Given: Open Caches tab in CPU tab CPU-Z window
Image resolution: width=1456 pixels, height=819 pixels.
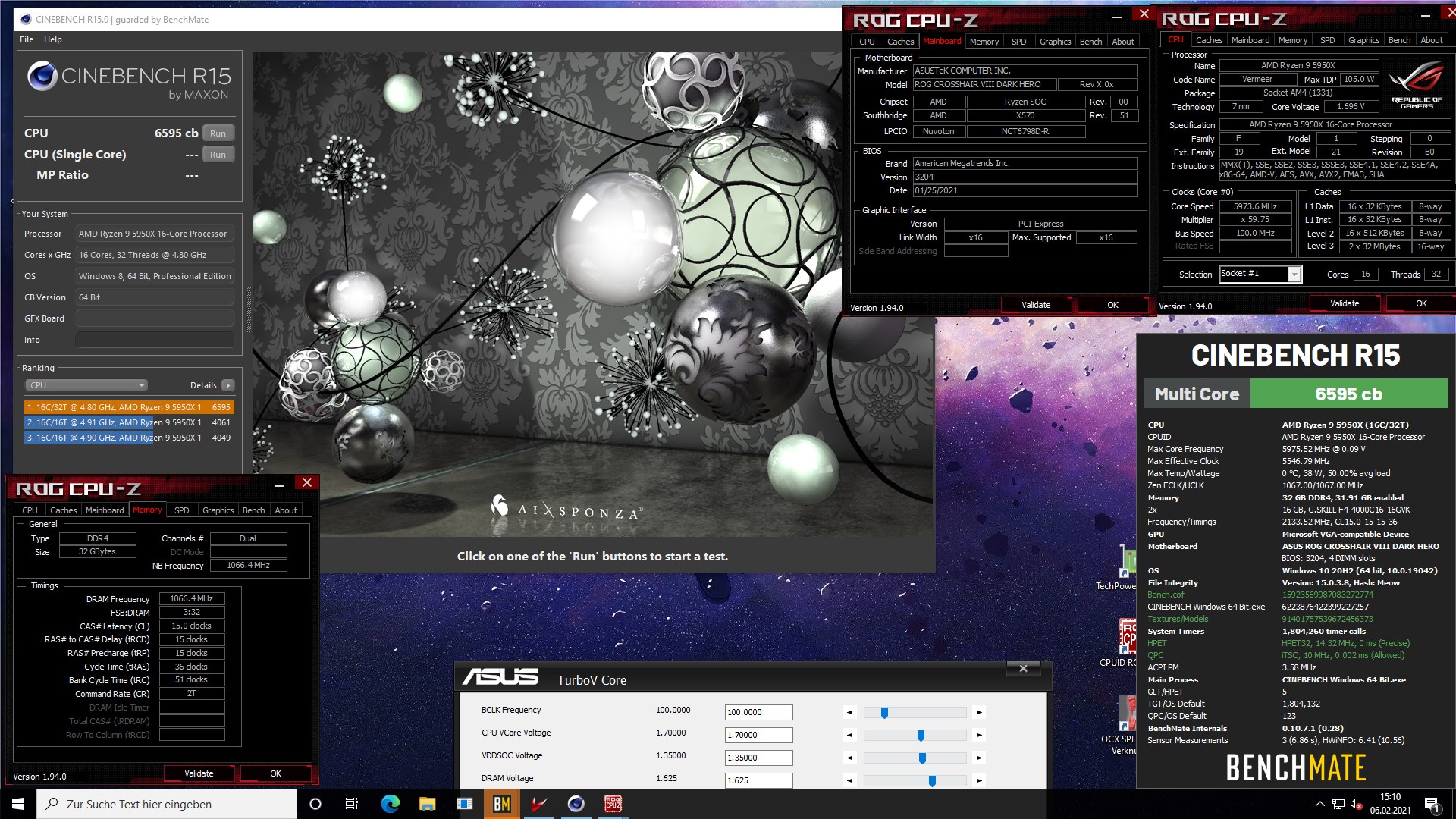Looking at the screenshot, I should point(1209,40).
